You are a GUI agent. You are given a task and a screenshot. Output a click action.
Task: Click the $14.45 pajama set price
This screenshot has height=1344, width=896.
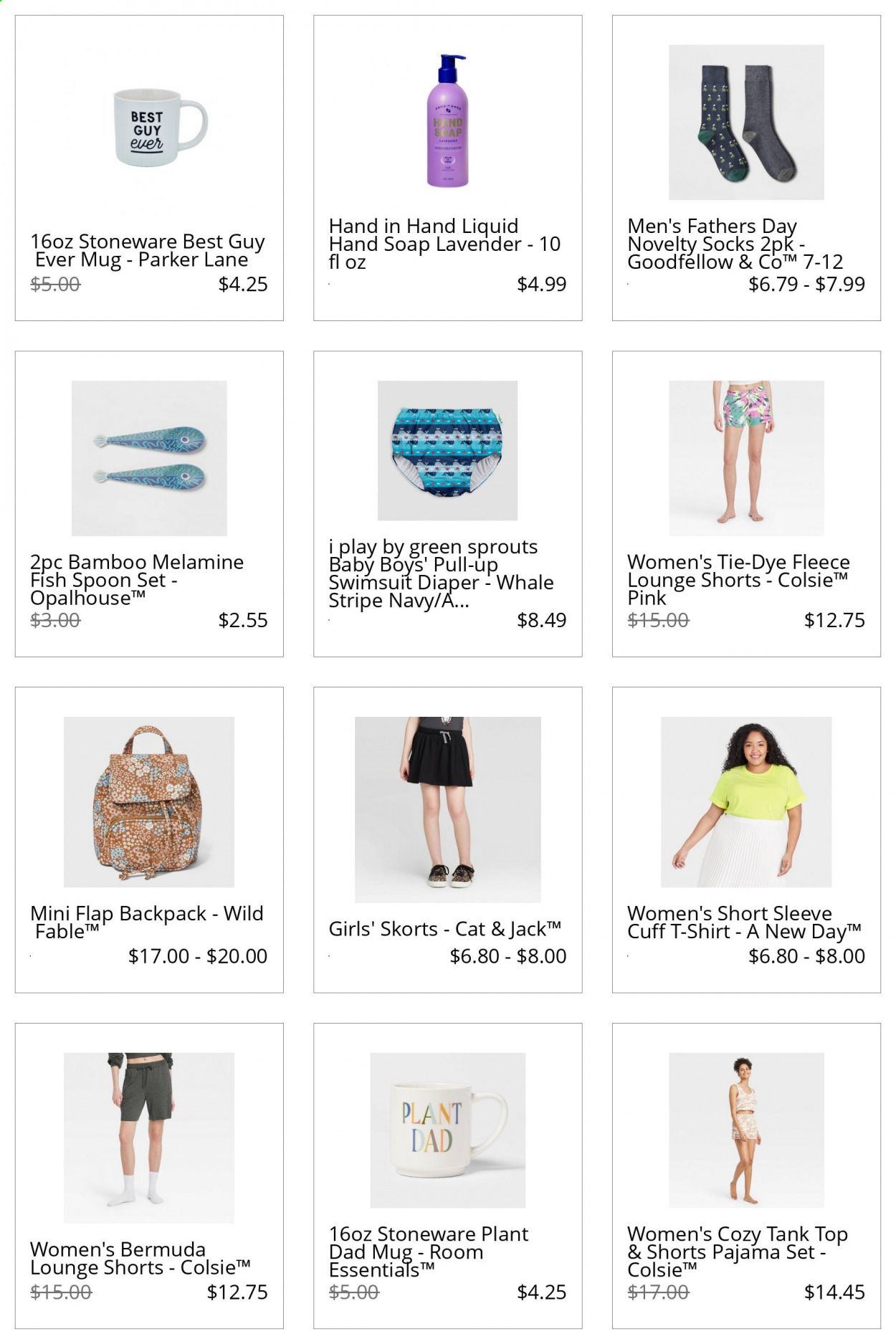click(834, 1292)
